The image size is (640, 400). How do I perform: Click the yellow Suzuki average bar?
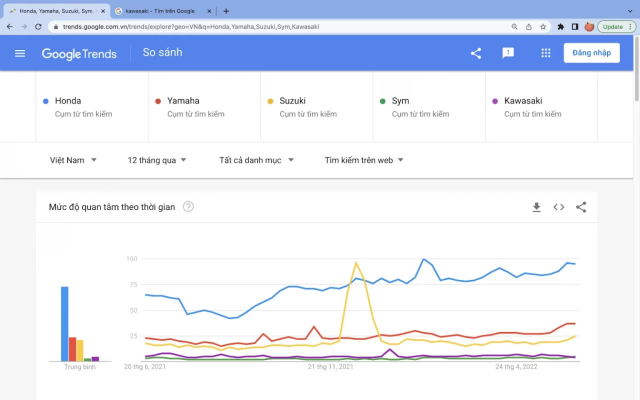[x=80, y=351]
